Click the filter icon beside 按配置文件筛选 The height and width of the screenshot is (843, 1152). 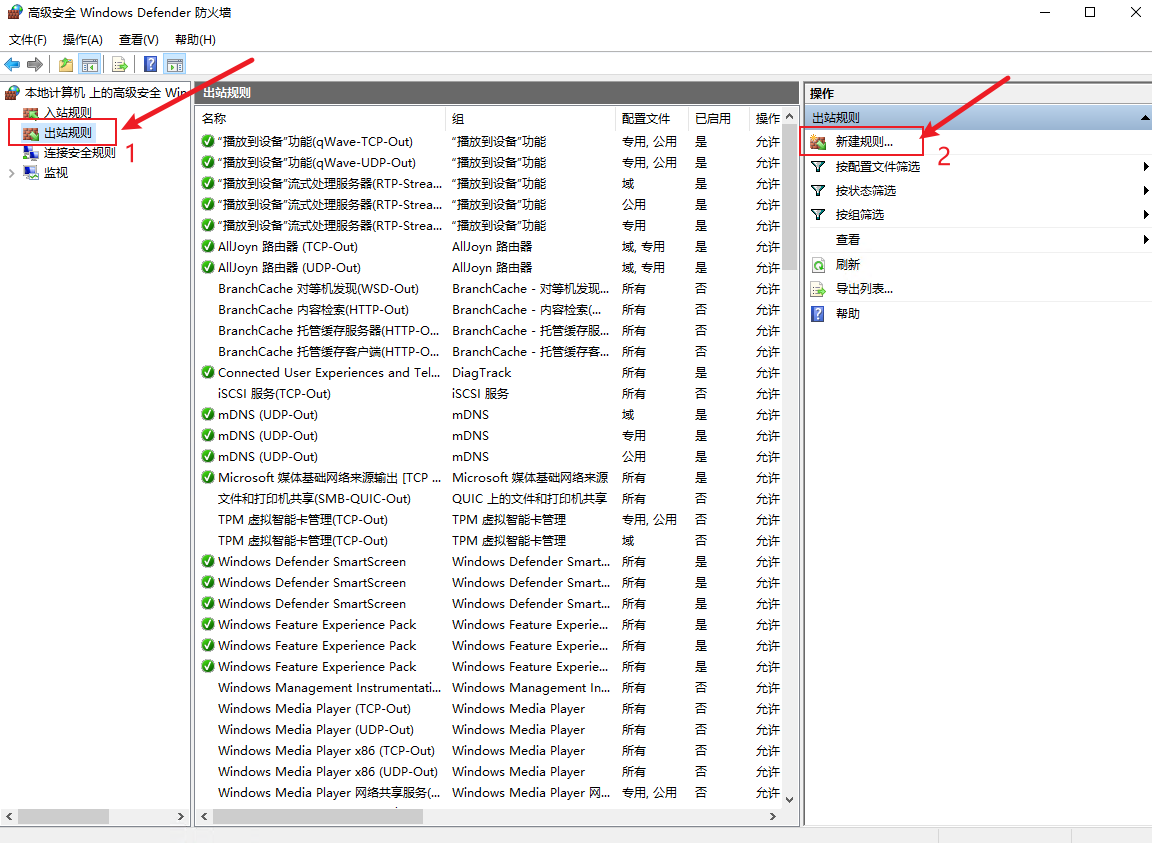coord(818,167)
